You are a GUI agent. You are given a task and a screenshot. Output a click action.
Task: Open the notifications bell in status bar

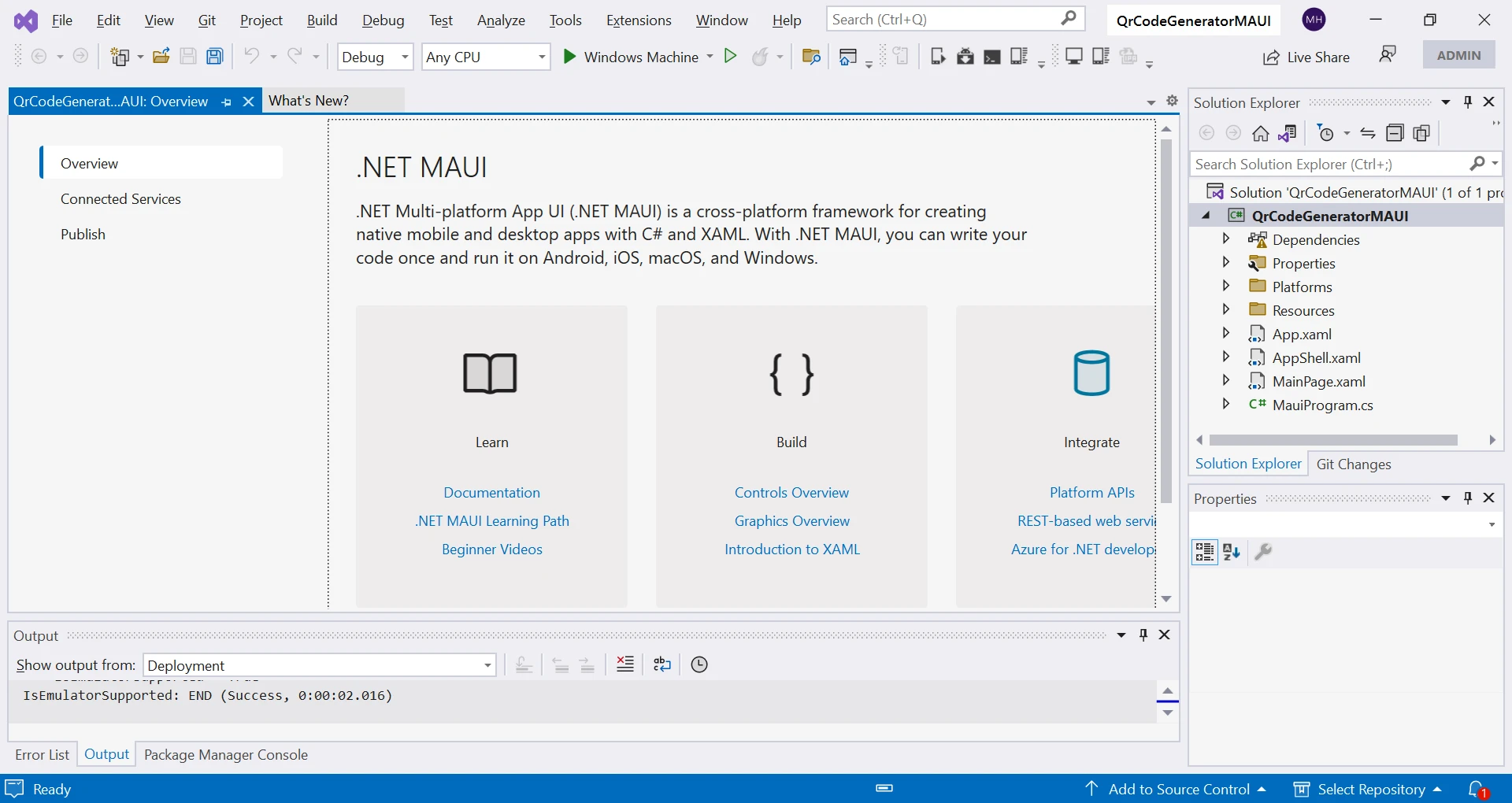(x=1477, y=789)
